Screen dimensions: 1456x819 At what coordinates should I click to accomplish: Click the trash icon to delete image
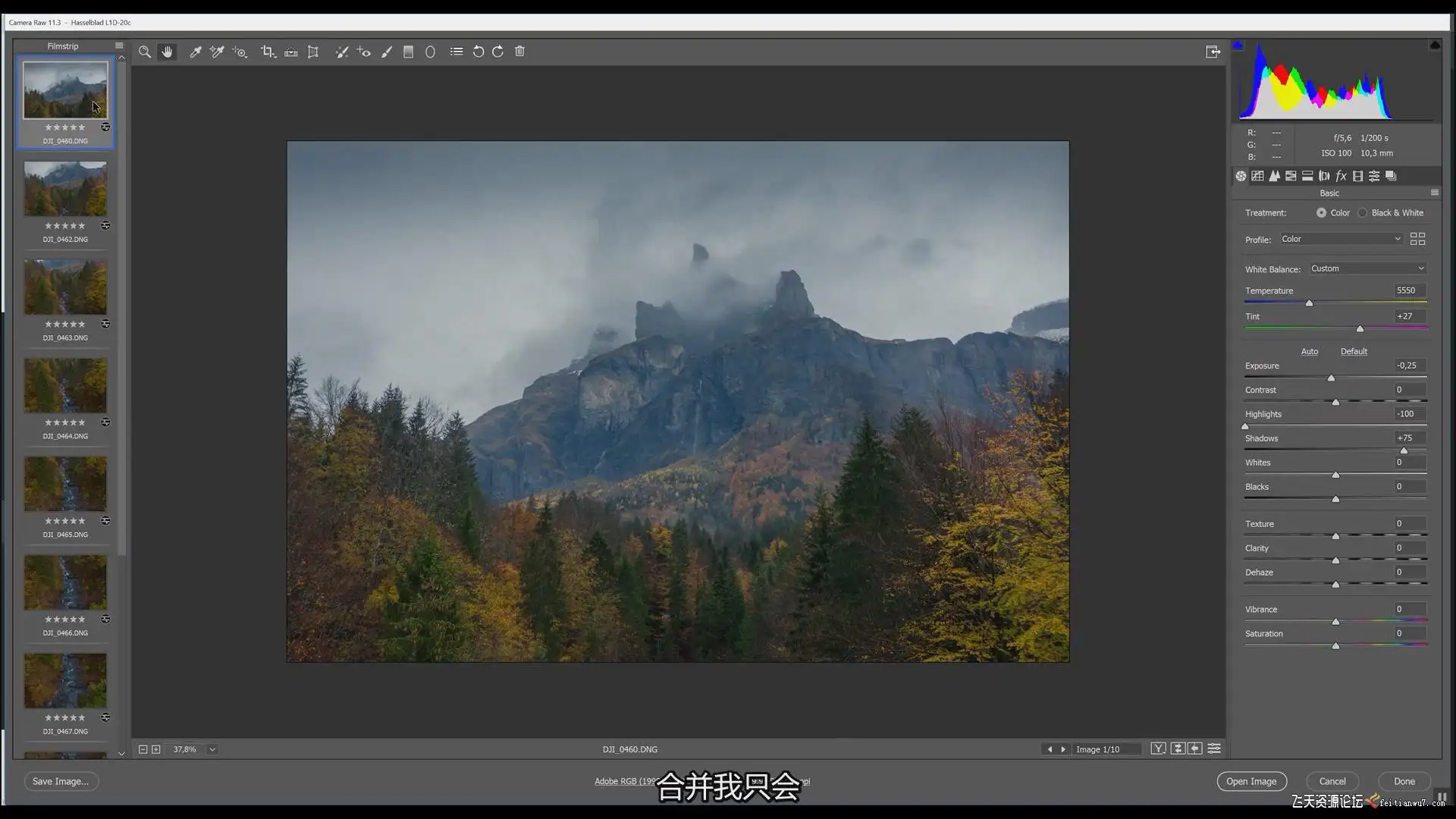[519, 52]
